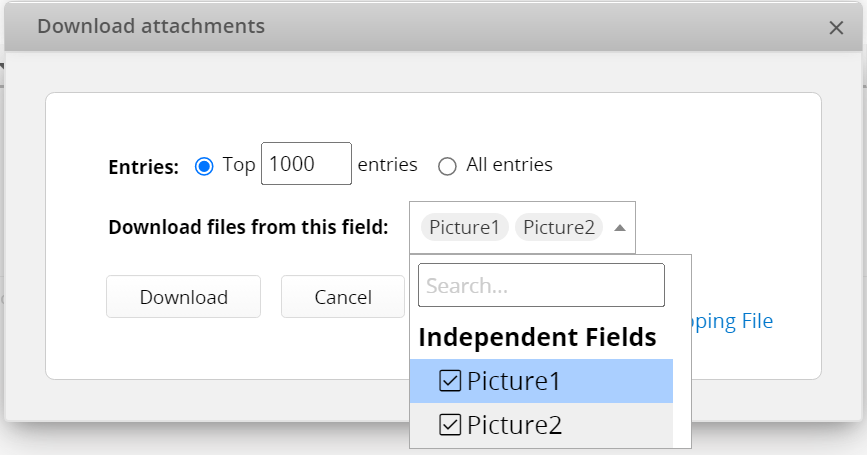Open the partially hidden Mapping File link
Screen dimensions: 867x455
[x=732, y=321]
